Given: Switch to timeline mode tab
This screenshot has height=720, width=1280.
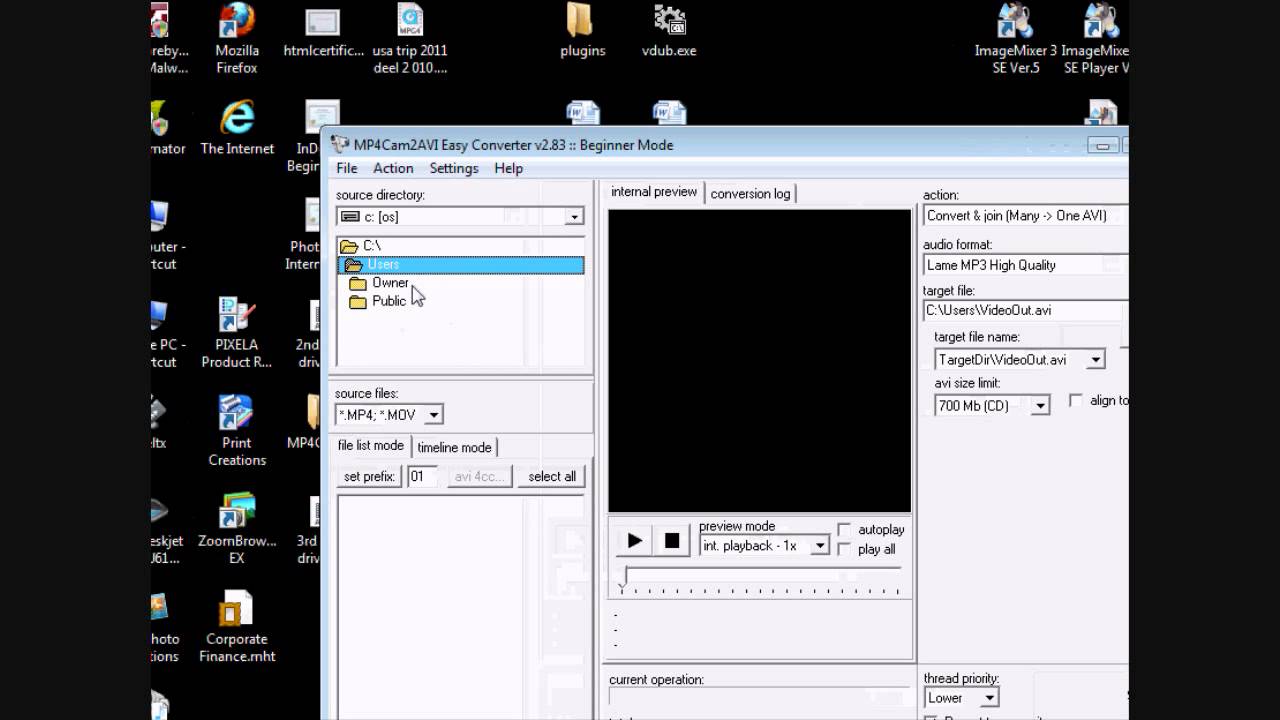Looking at the screenshot, I should (454, 448).
